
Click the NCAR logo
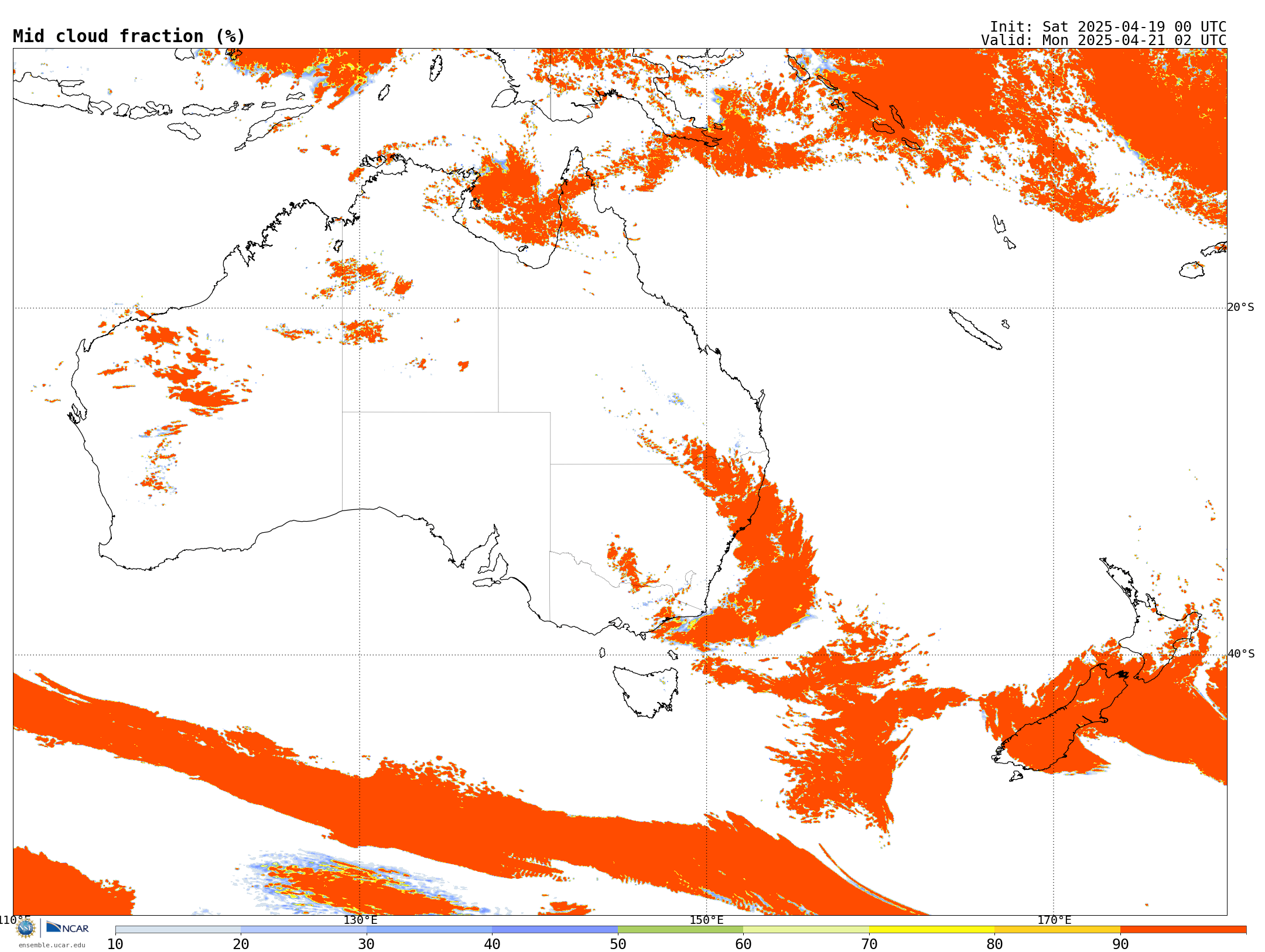coord(67,927)
